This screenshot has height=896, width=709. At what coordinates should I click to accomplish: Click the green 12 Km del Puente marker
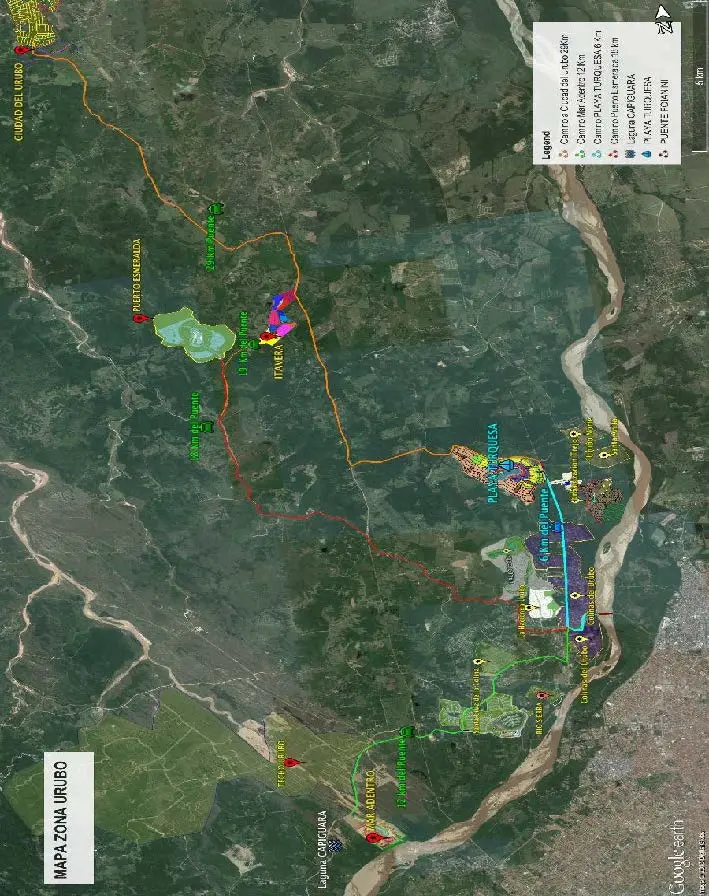coord(404,731)
